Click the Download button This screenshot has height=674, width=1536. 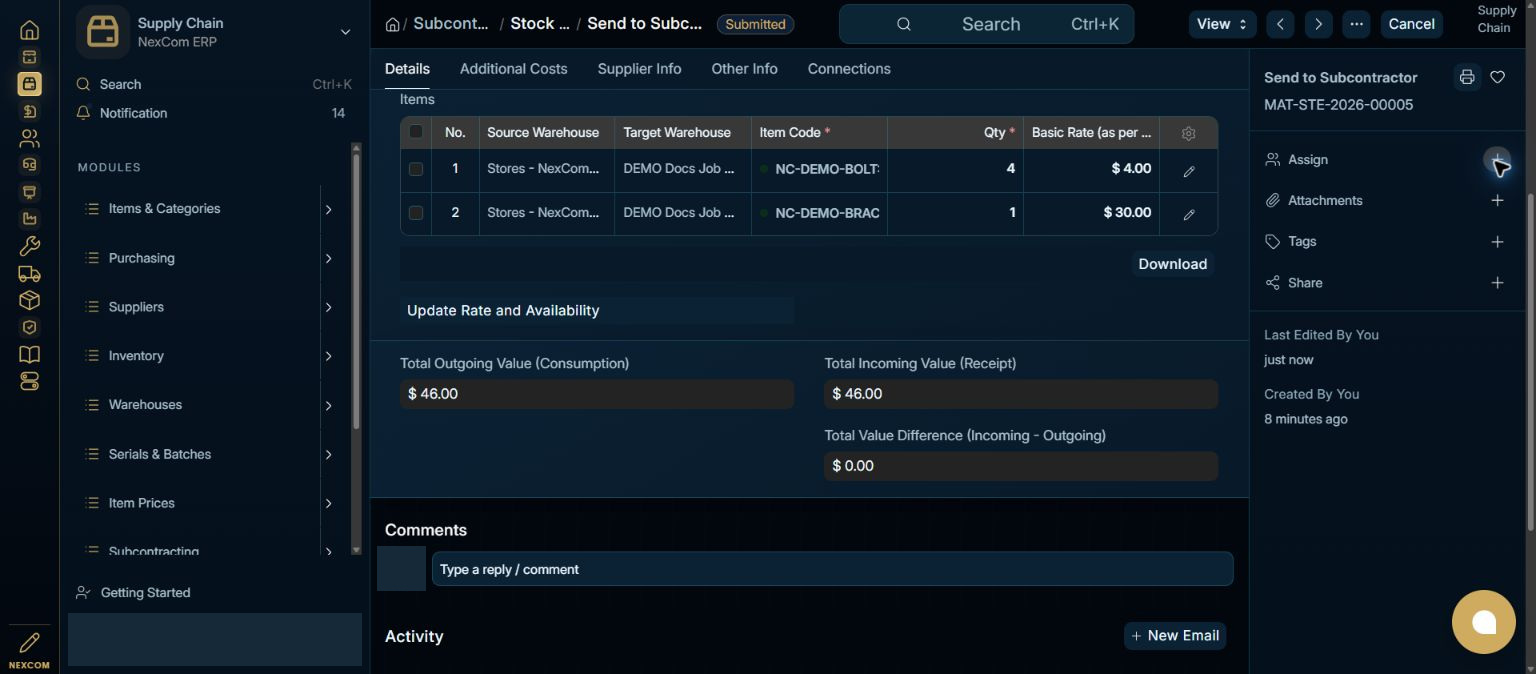click(1172, 264)
